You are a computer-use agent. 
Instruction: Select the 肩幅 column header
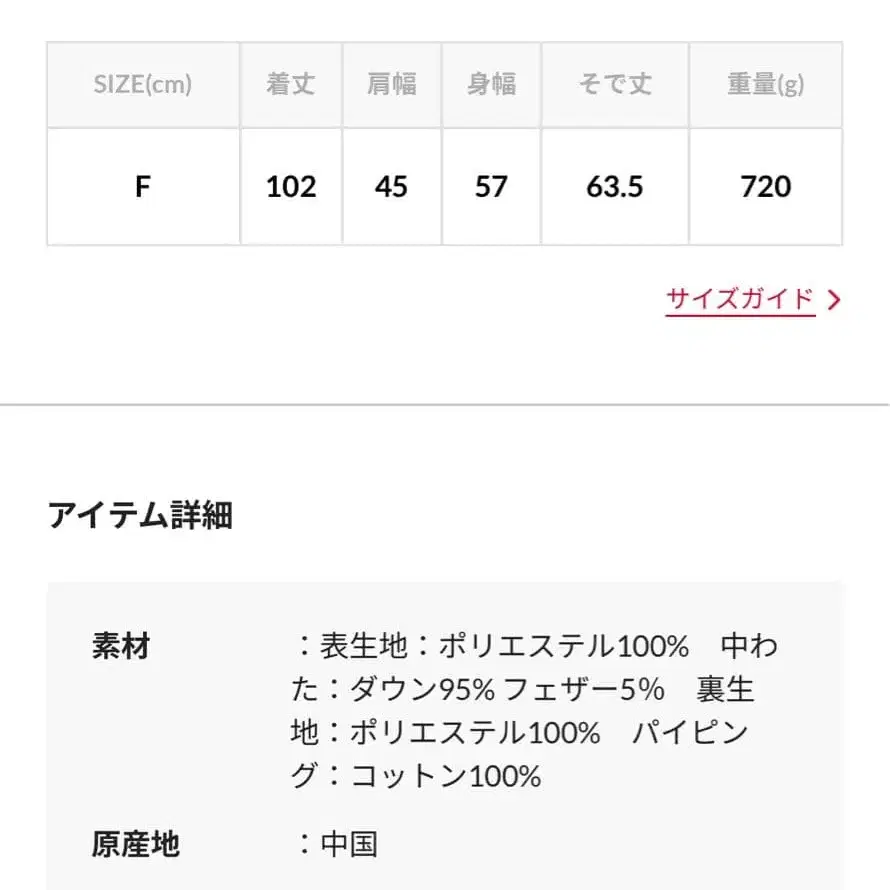391,85
